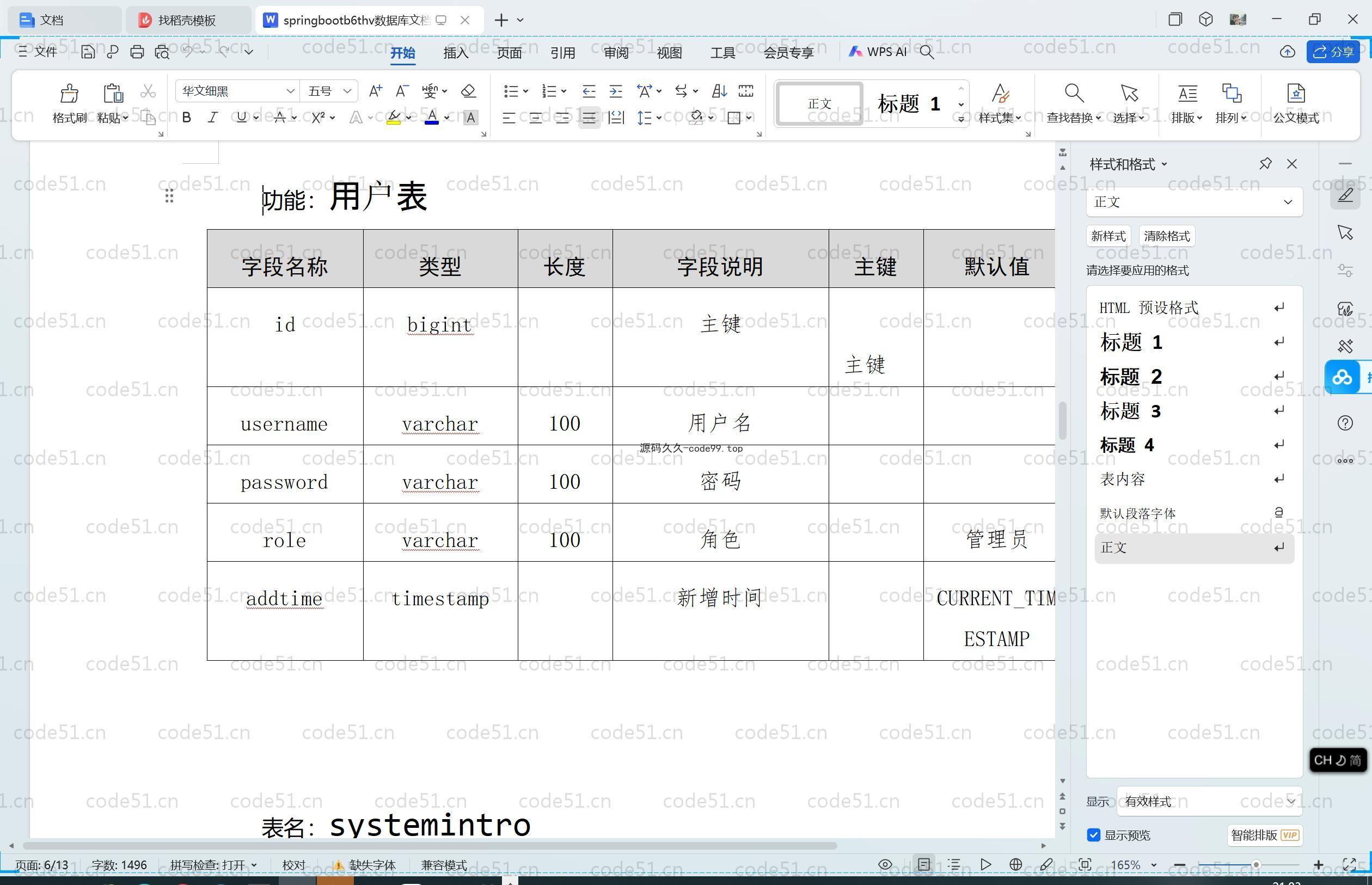Toggle Underline formatting
Viewport: 1372px width, 885px height.
(x=241, y=118)
